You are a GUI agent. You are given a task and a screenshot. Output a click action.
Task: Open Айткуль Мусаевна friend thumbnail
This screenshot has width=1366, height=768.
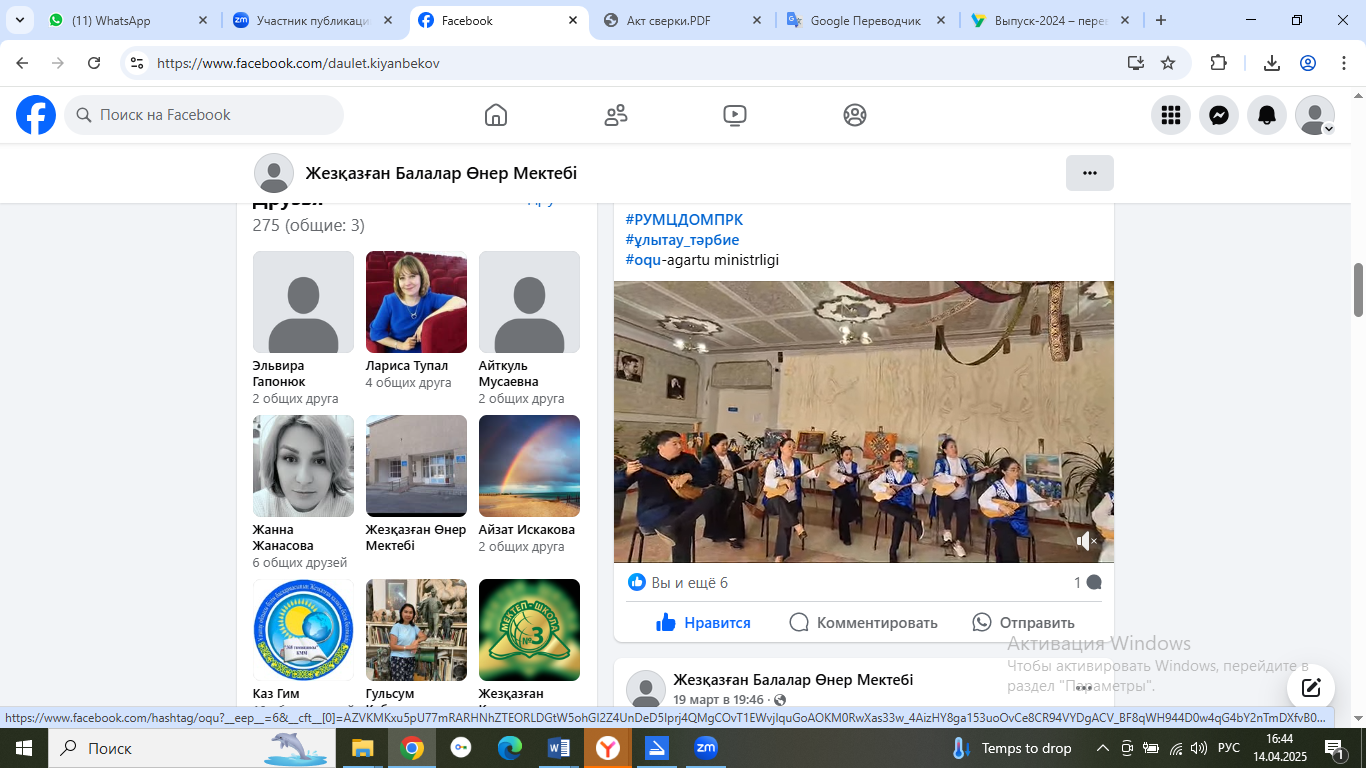tap(529, 302)
